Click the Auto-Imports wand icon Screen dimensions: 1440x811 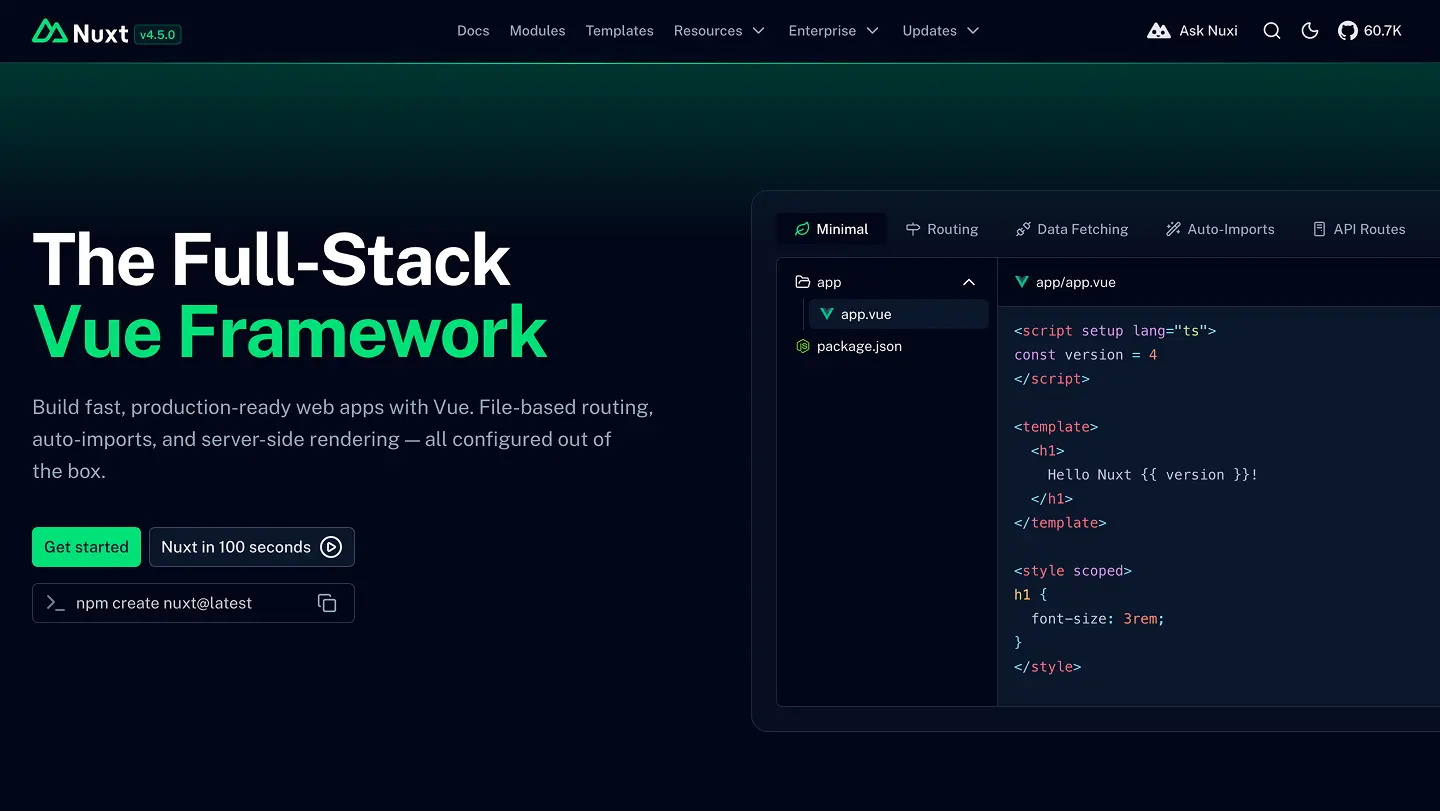tap(1173, 229)
